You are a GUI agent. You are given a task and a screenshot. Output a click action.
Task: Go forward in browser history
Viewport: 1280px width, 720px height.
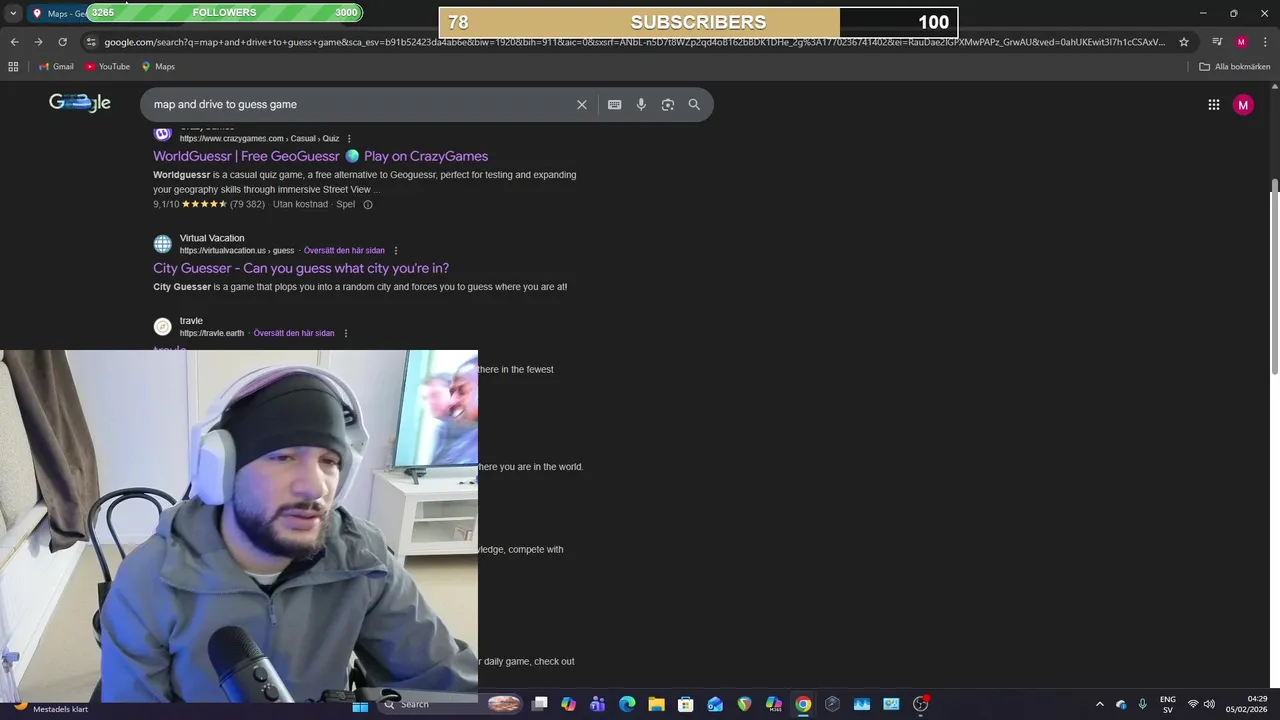click(38, 42)
